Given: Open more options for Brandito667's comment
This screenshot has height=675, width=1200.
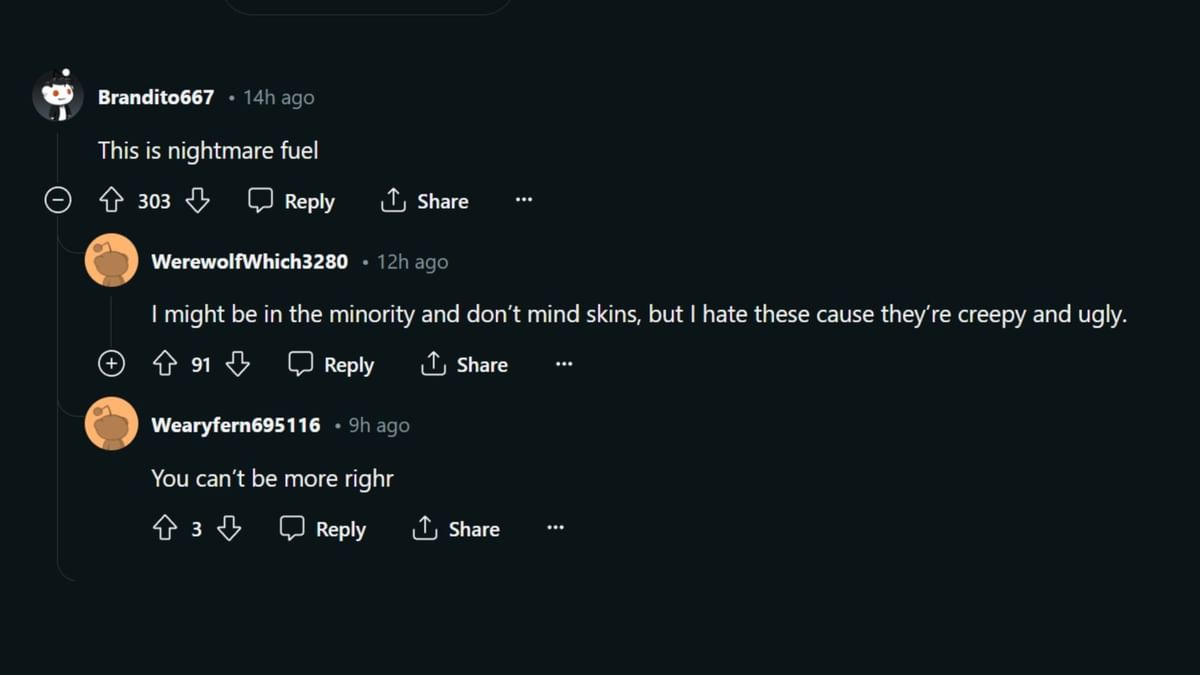Looking at the screenshot, I should click(x=524, y=201).
